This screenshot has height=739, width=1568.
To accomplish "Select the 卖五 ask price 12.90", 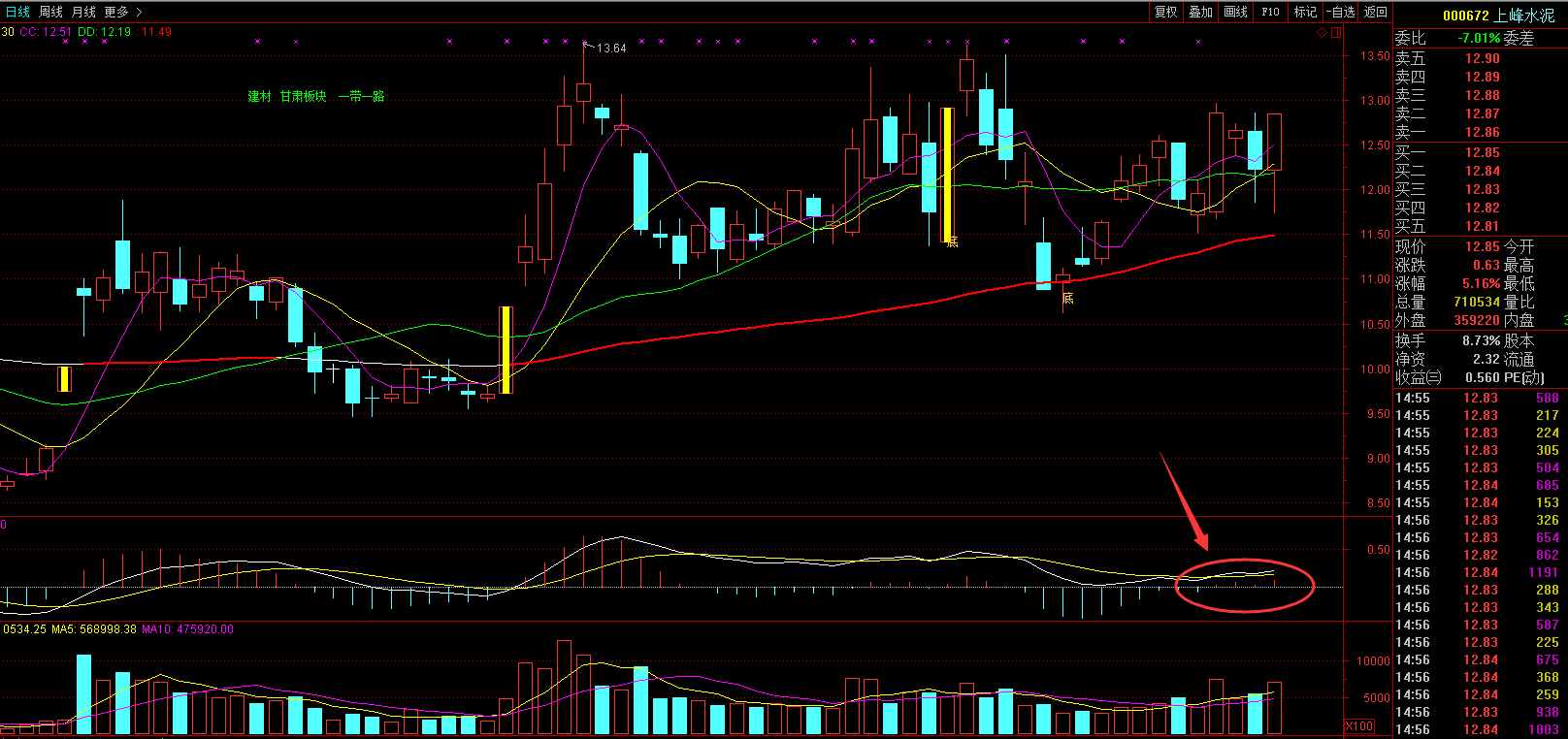I will point(1482,58).
